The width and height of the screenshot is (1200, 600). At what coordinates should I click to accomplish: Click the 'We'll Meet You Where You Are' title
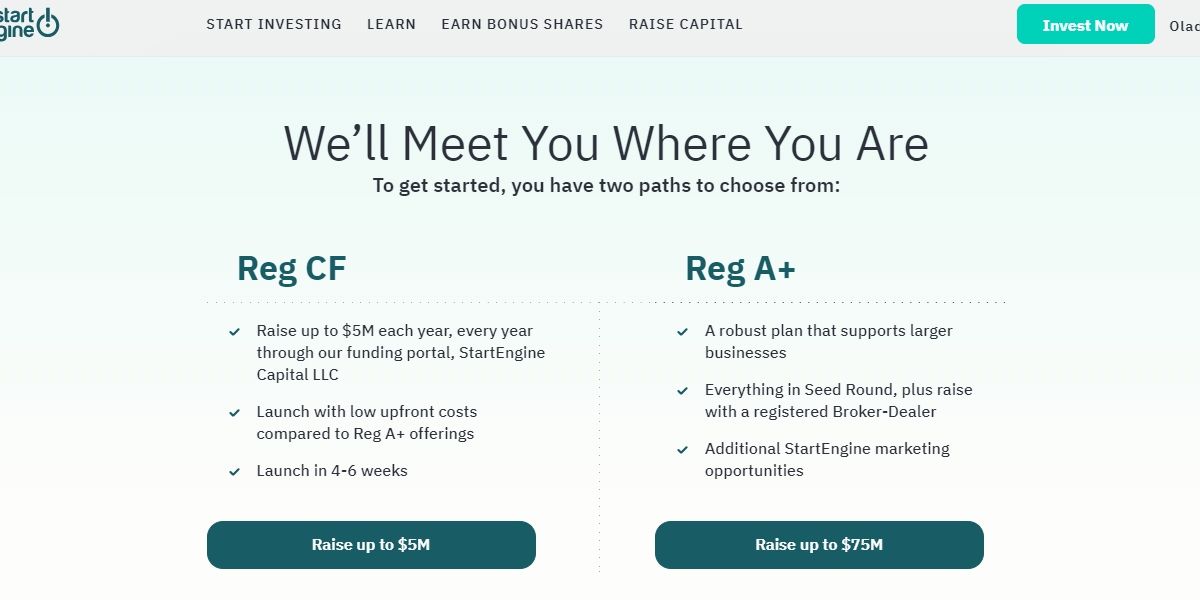click(607, 143)
